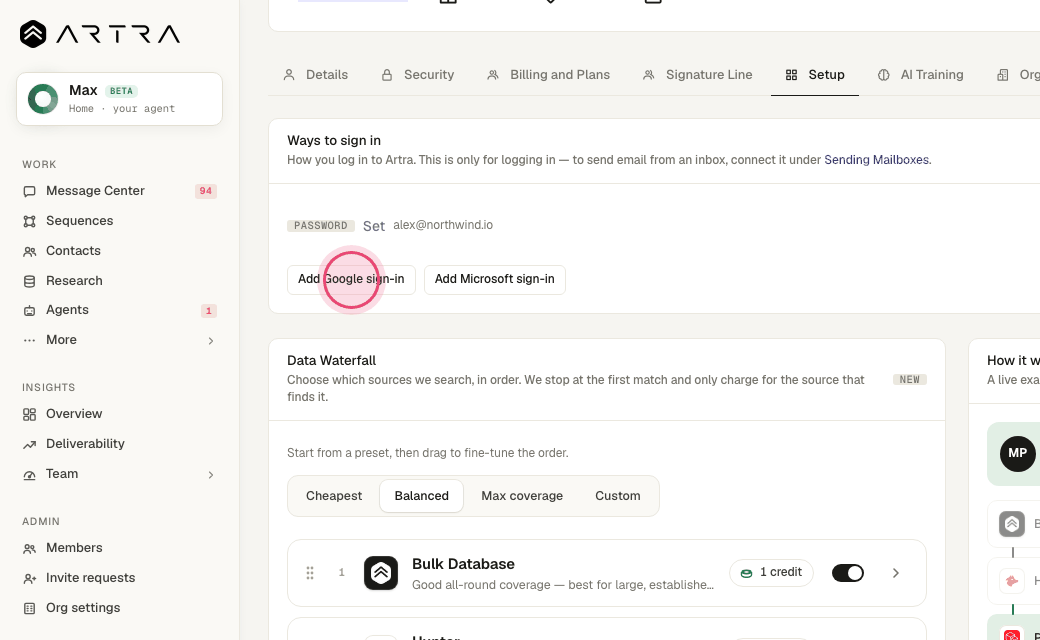This screenshot has height=640, width=1040.
Task: Click the Invite requests icon
Action: pos(29,578)
